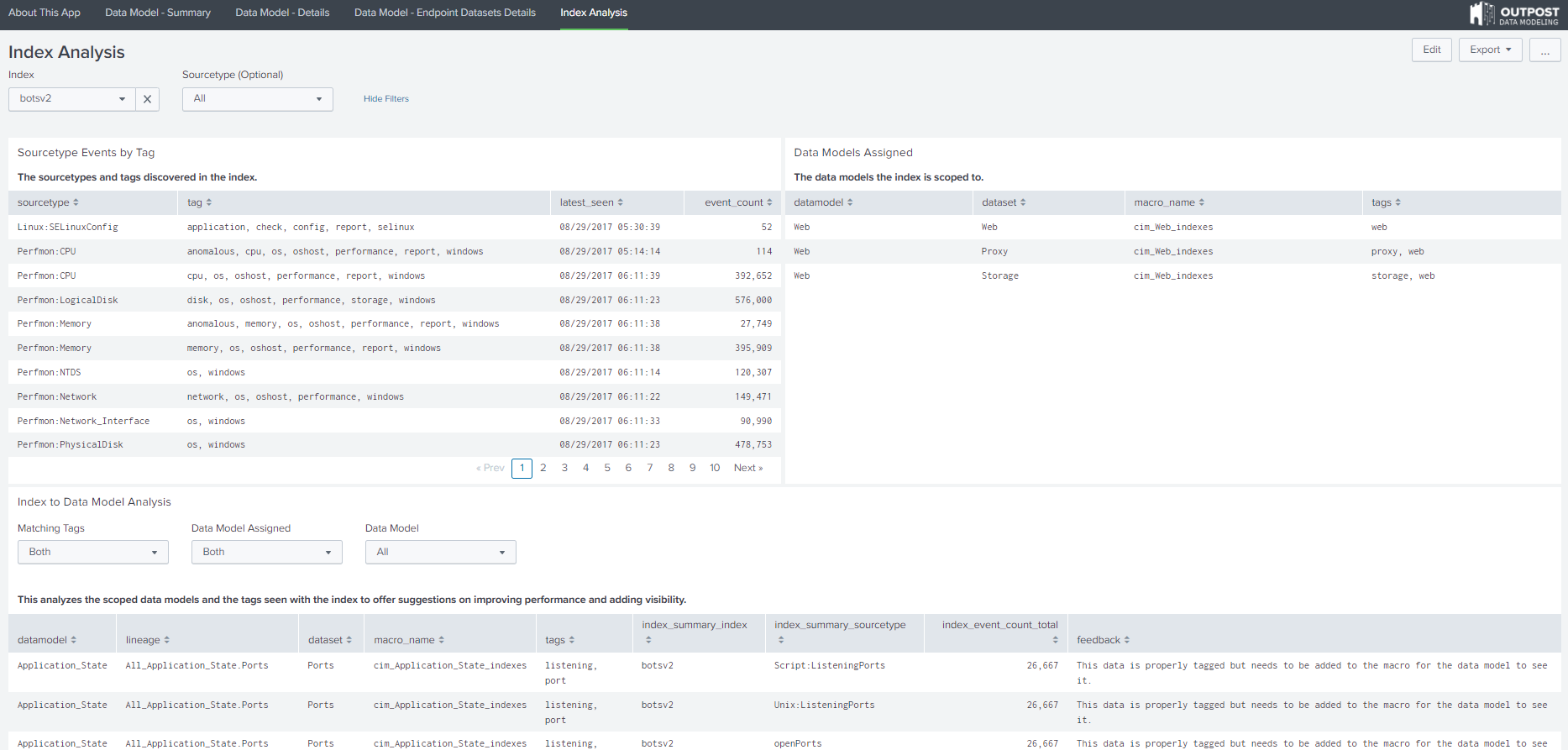Switch to Data Model - Summary tab

coord(158,13)
